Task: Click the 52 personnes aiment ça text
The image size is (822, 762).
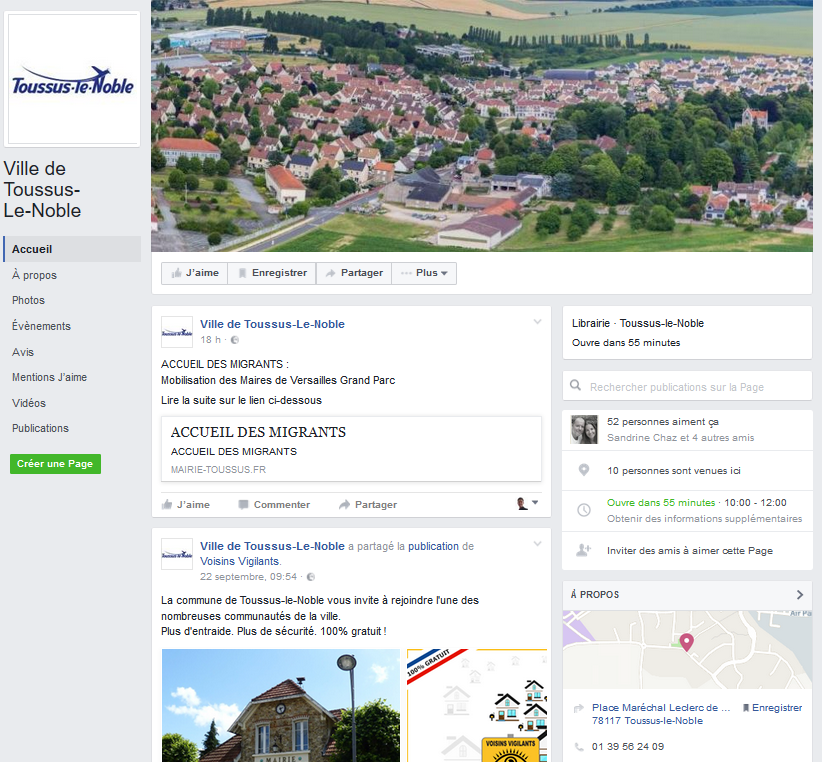Action: coord(663,422)
